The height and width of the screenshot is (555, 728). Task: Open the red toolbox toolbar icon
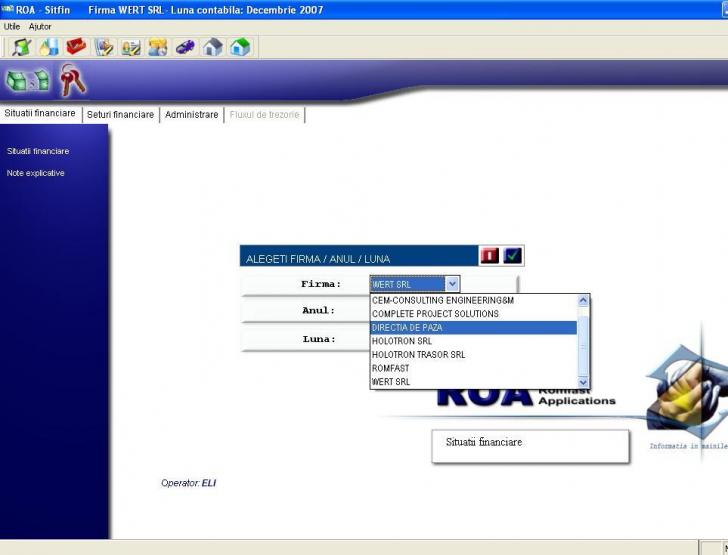click(77, 47)
